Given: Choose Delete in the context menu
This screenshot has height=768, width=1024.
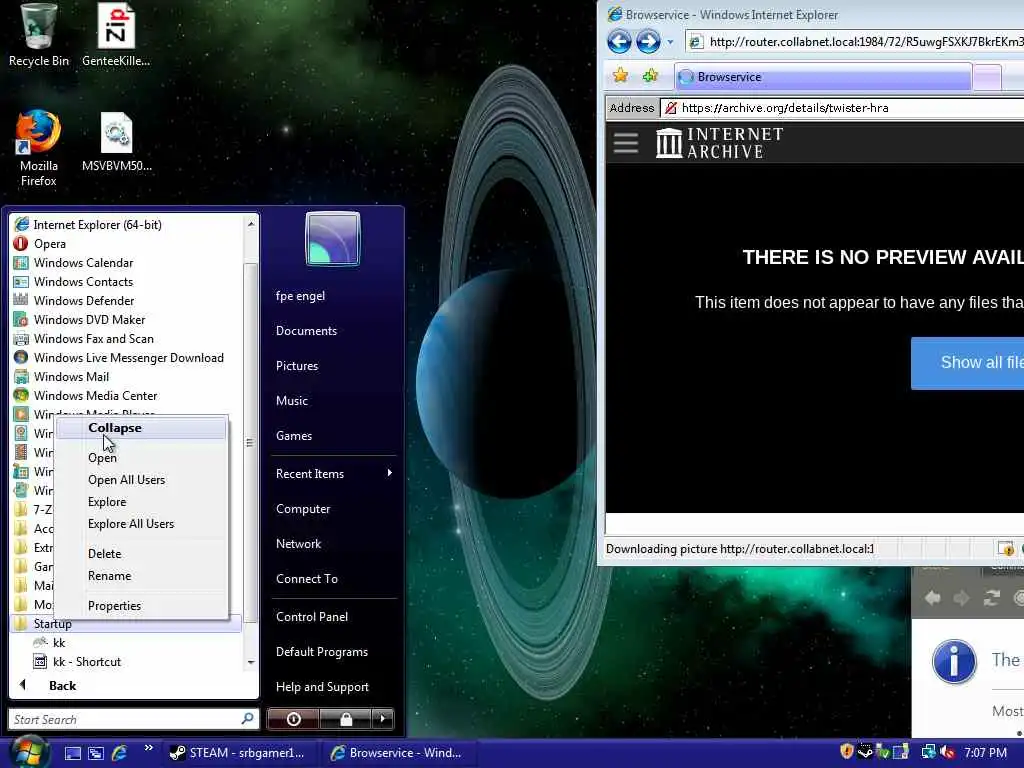Looking at the screenshot, I should 141,554.
